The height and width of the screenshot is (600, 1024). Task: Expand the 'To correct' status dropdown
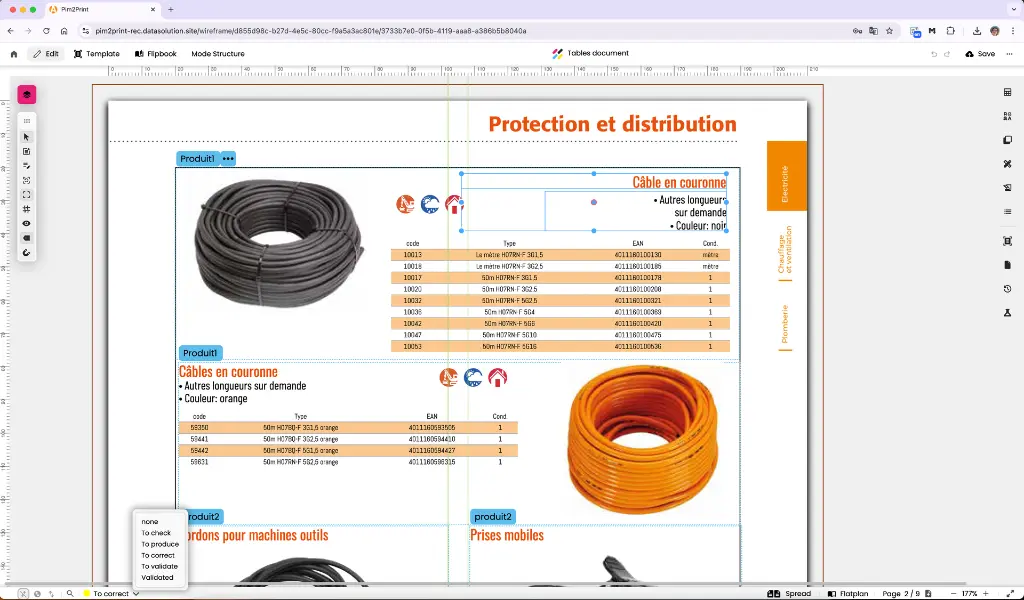click(111, 593)
